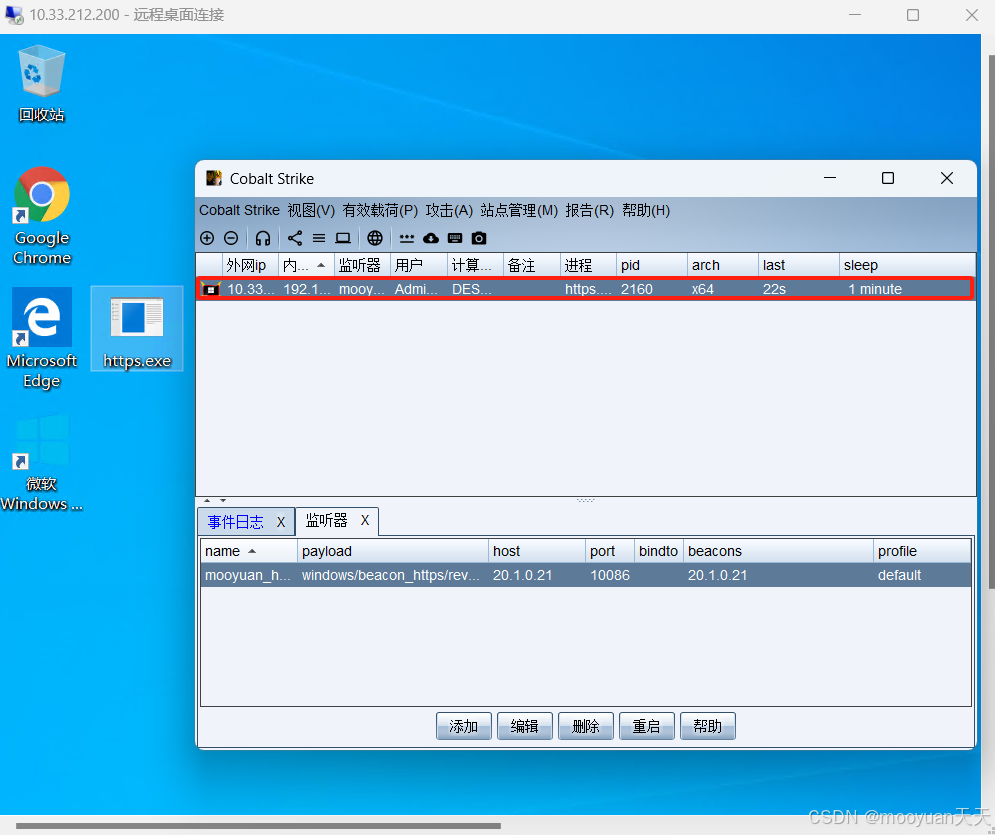Open web/site management globe icon
The height and width of the screenshot is (835, 995).
click(x=375, y=238)
